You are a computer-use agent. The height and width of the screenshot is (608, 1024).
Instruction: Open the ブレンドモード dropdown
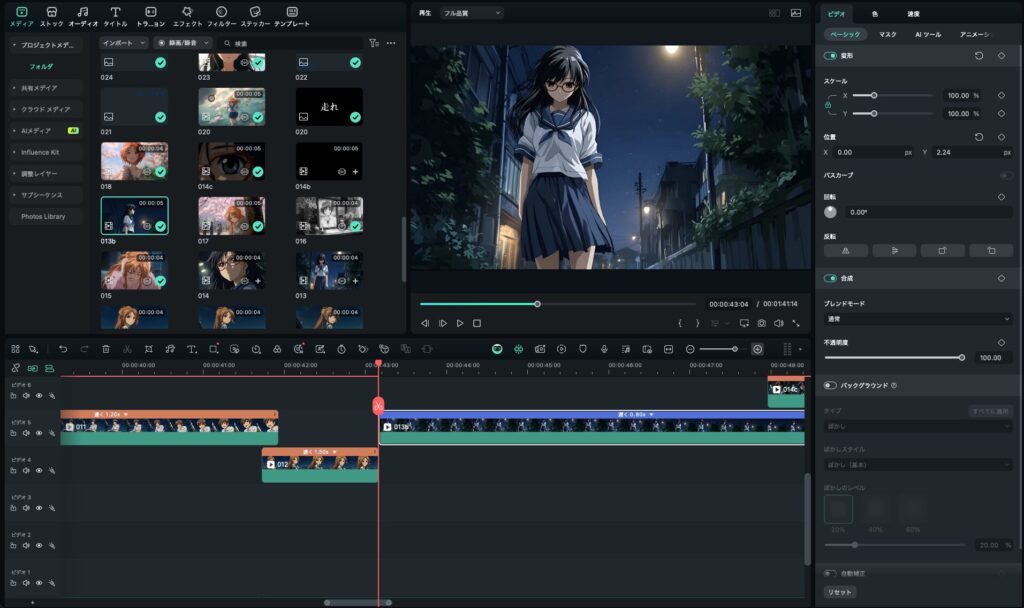click(x=918, y=319)
